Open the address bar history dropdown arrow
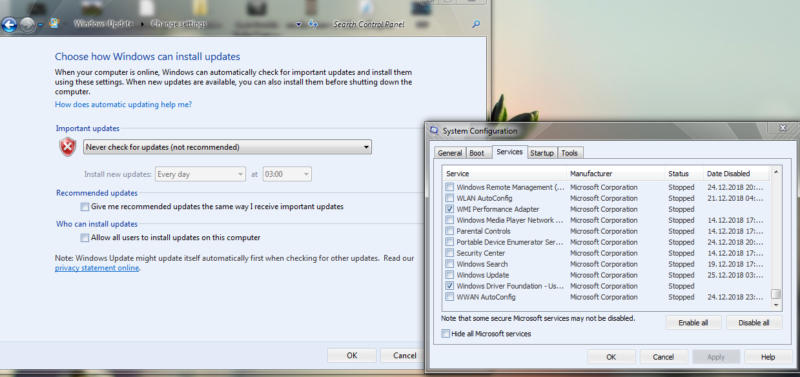Viewport: 800px width, 377px height. [298, 24]
